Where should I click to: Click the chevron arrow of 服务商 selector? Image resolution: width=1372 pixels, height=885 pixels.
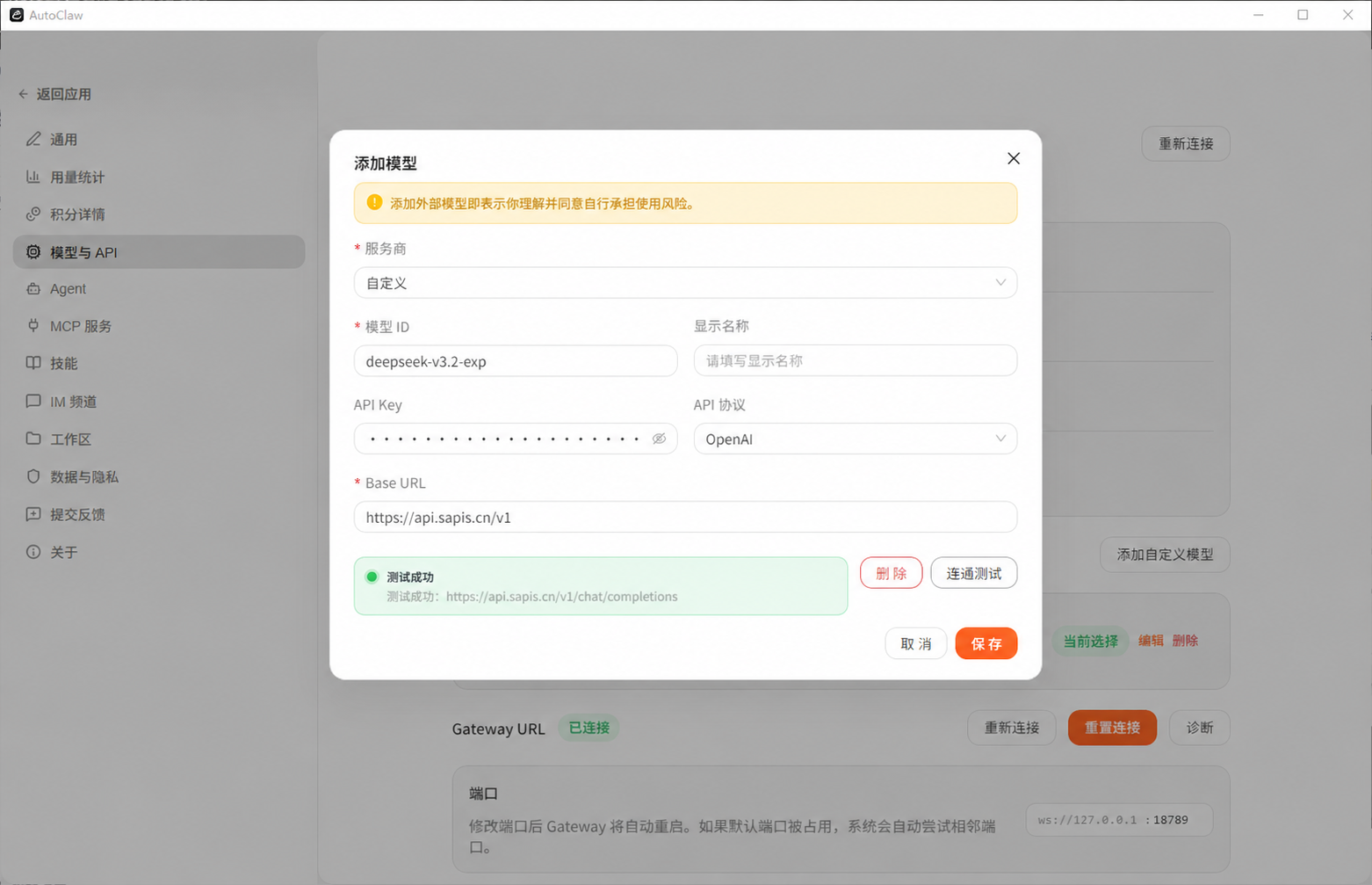coord(1000,282)
